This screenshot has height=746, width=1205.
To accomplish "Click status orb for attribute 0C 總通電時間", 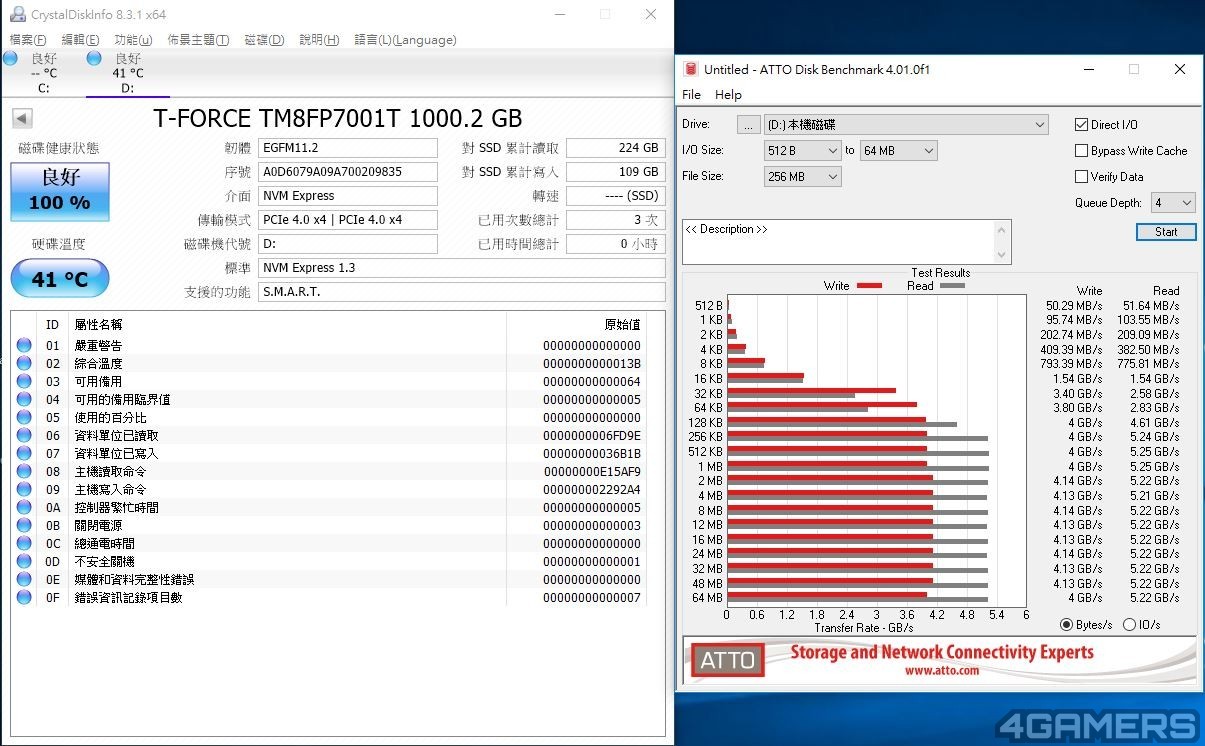I will 24,544.
